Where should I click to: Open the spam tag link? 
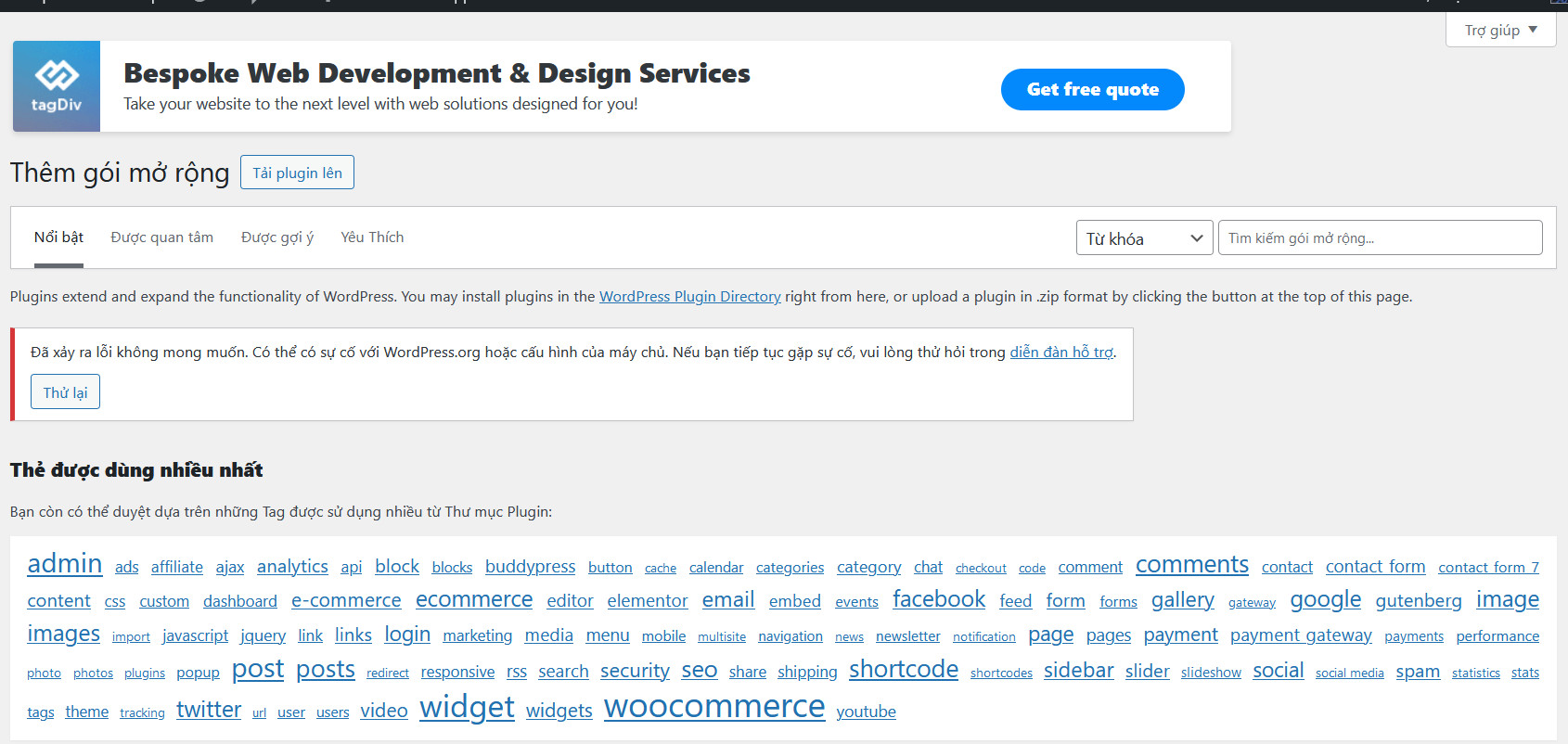(1418, 672)
